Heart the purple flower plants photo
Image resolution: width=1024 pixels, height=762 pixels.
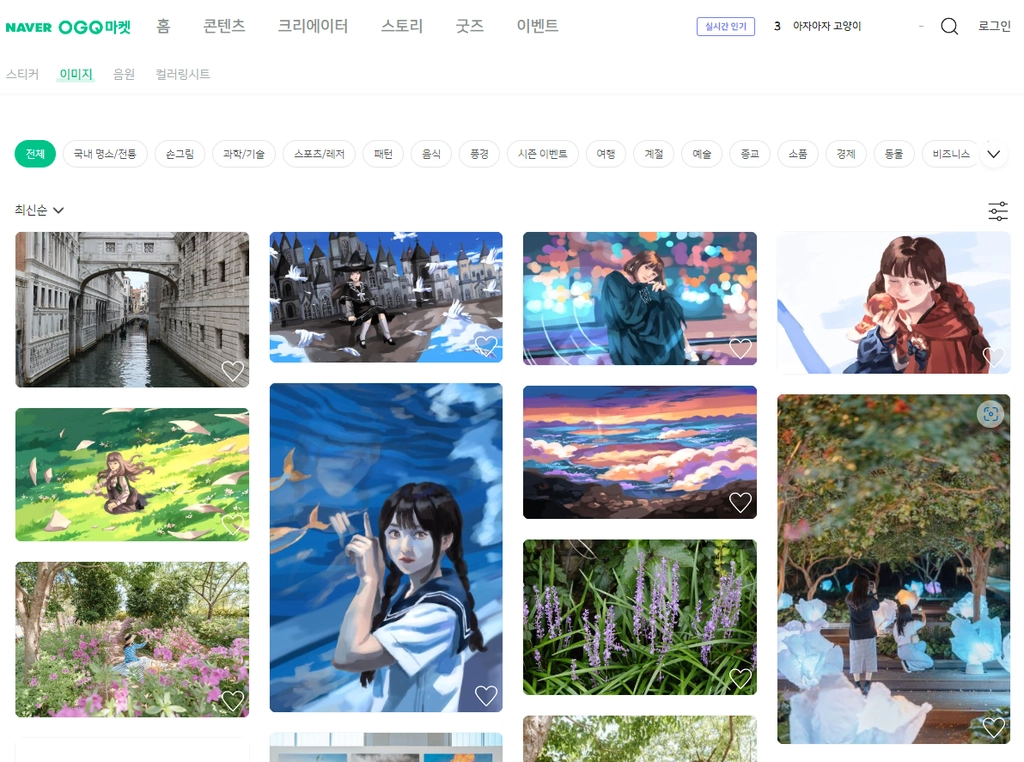(740, 678)
